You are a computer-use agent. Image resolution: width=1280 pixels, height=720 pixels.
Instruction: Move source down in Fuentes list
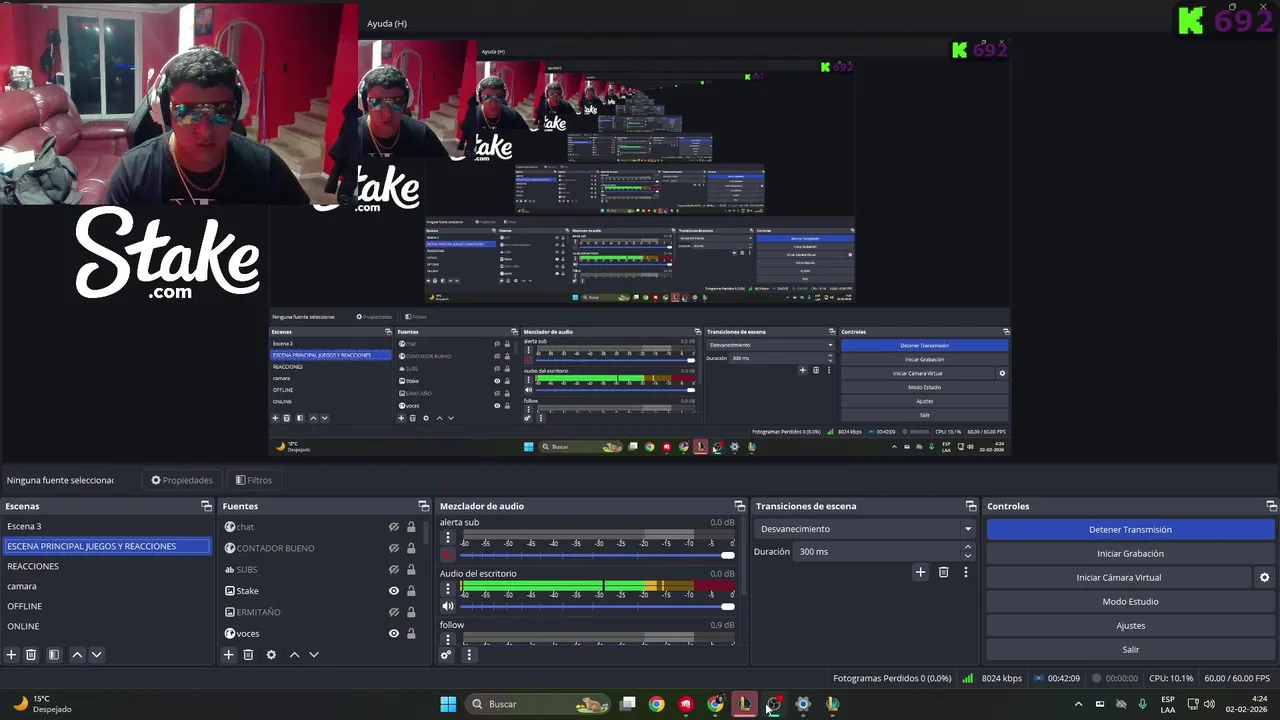coord(313,655)
